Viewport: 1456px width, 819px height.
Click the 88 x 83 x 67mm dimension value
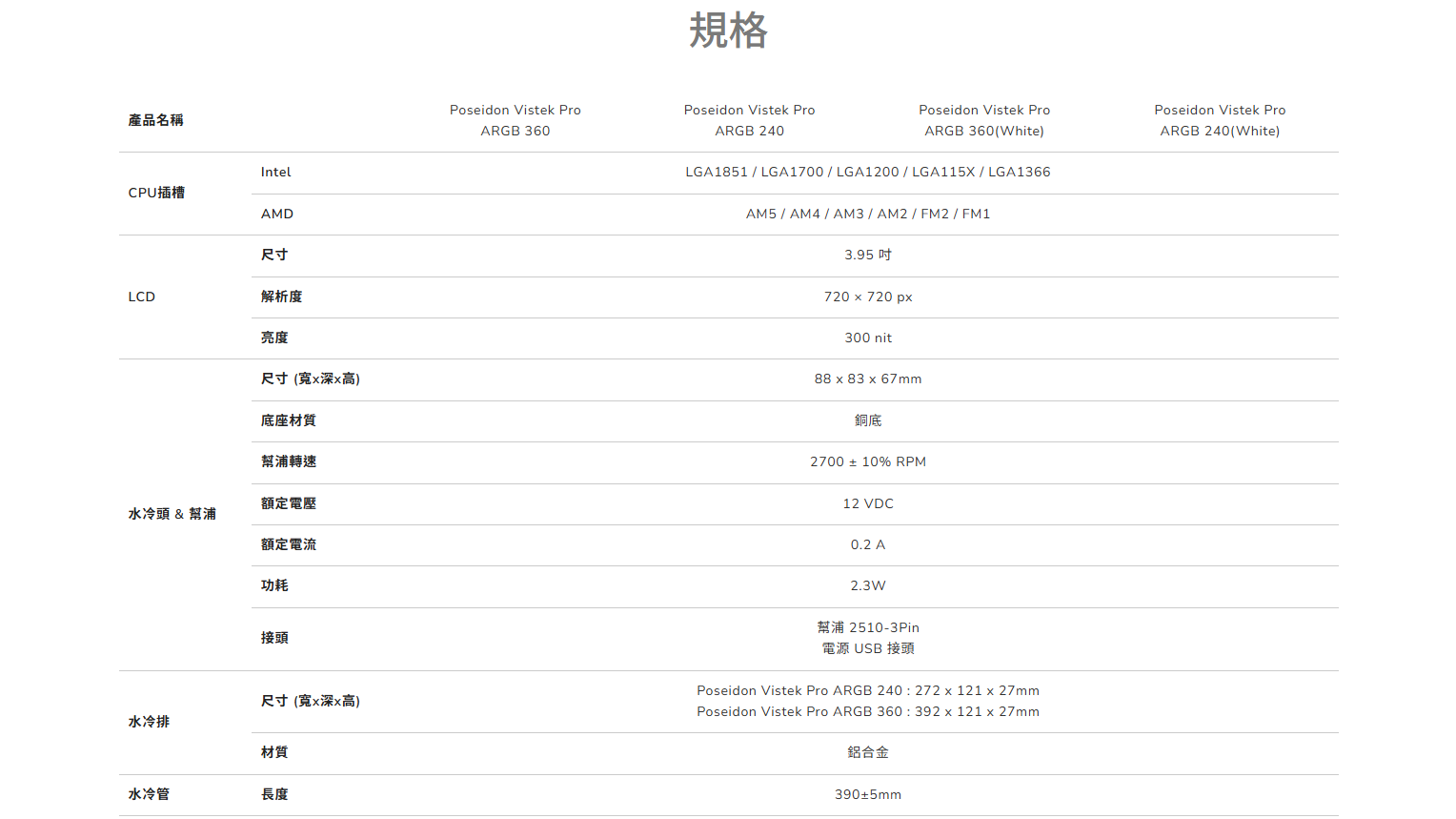868,379
